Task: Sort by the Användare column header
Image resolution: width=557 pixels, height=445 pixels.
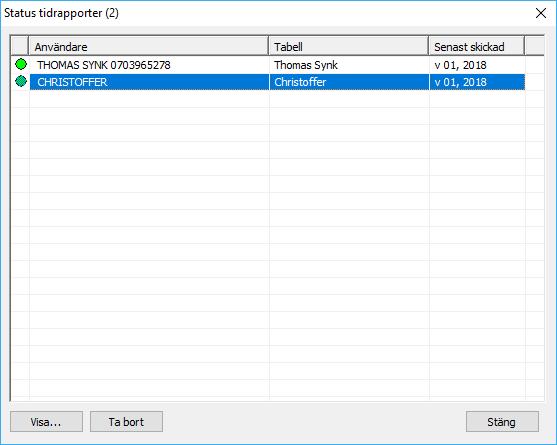Action: (x=148, y=46)
